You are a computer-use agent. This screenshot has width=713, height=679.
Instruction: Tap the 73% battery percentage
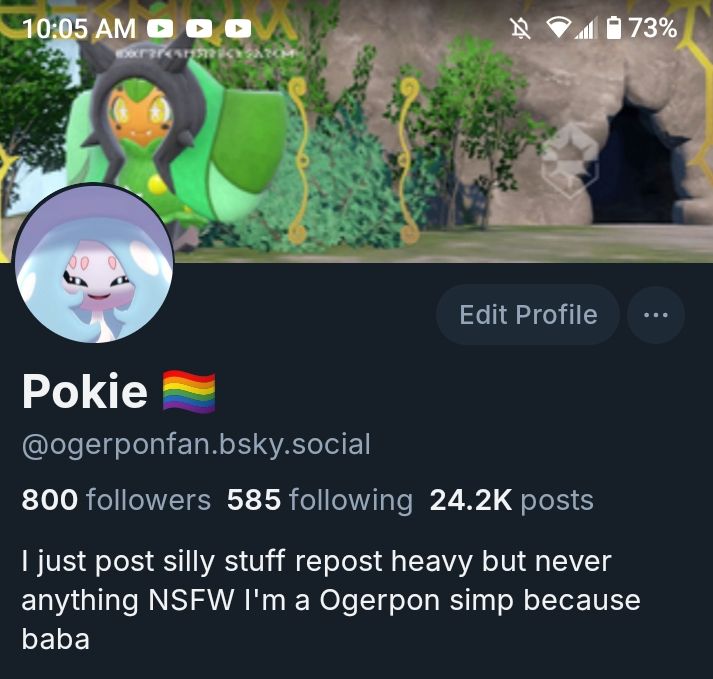click(653, 28)
